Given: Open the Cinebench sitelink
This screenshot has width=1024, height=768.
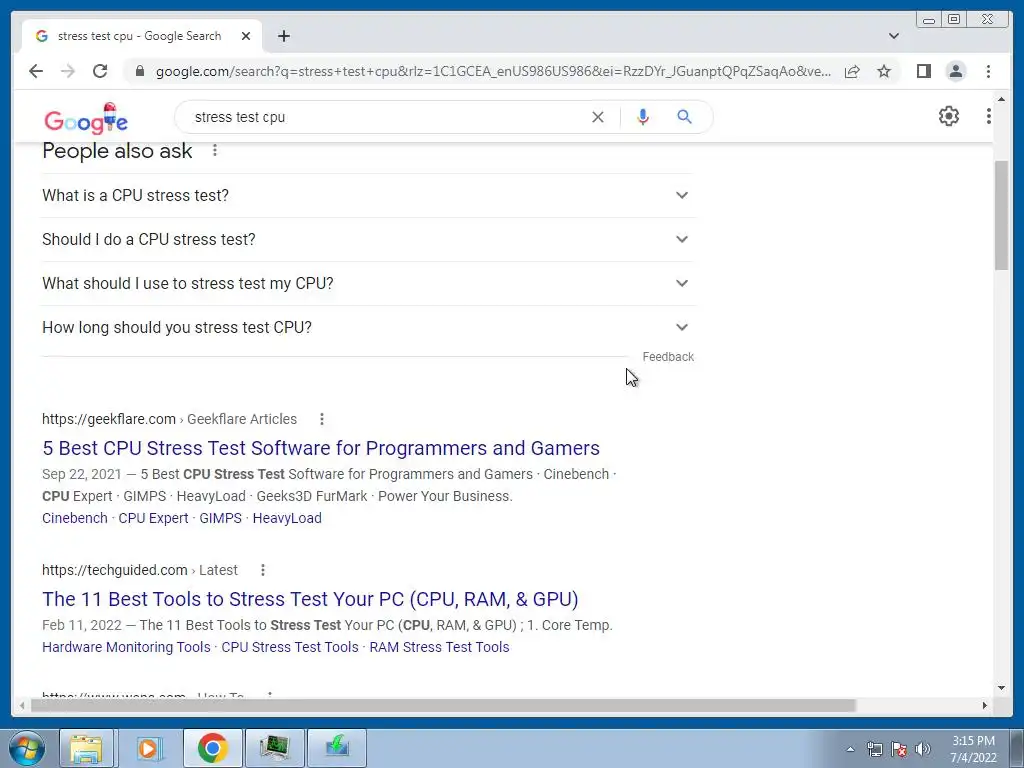Looking at the screenshot, I should coord(74,518).
